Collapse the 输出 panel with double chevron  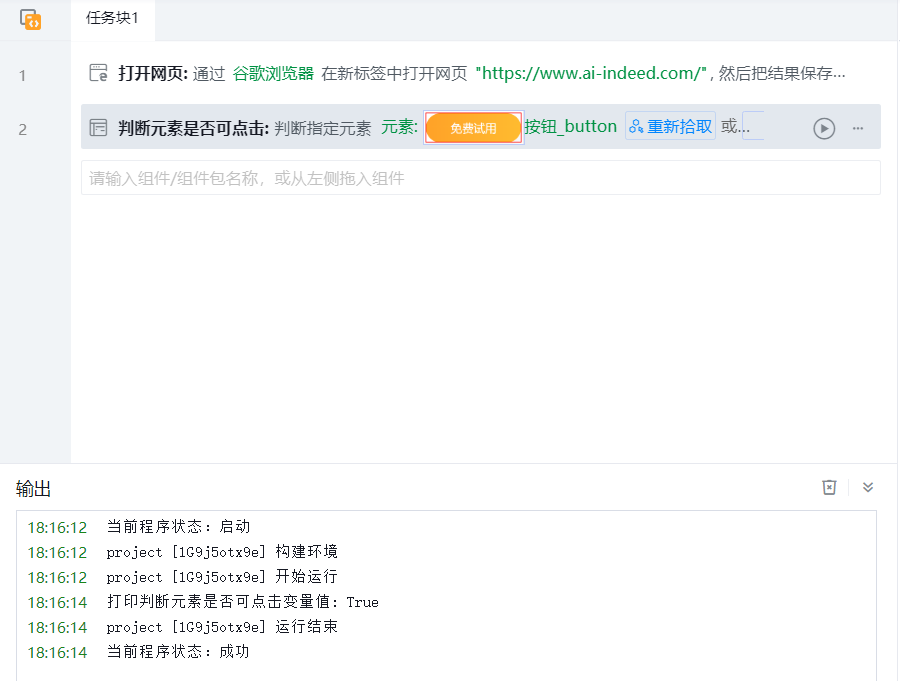point(868,487)
